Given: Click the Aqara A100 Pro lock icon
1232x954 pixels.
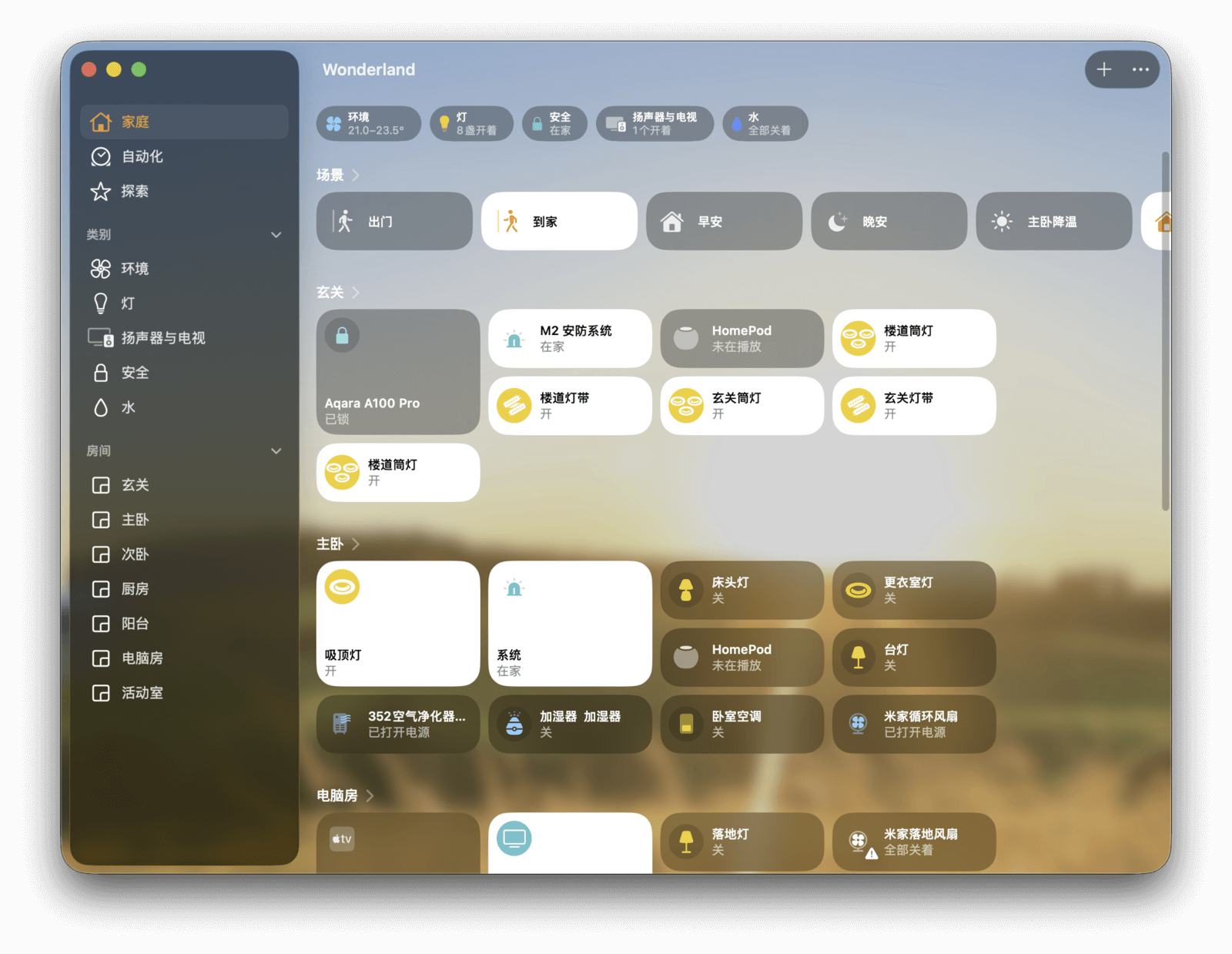Looking at the screenshot, I should (x=343, y=336).
